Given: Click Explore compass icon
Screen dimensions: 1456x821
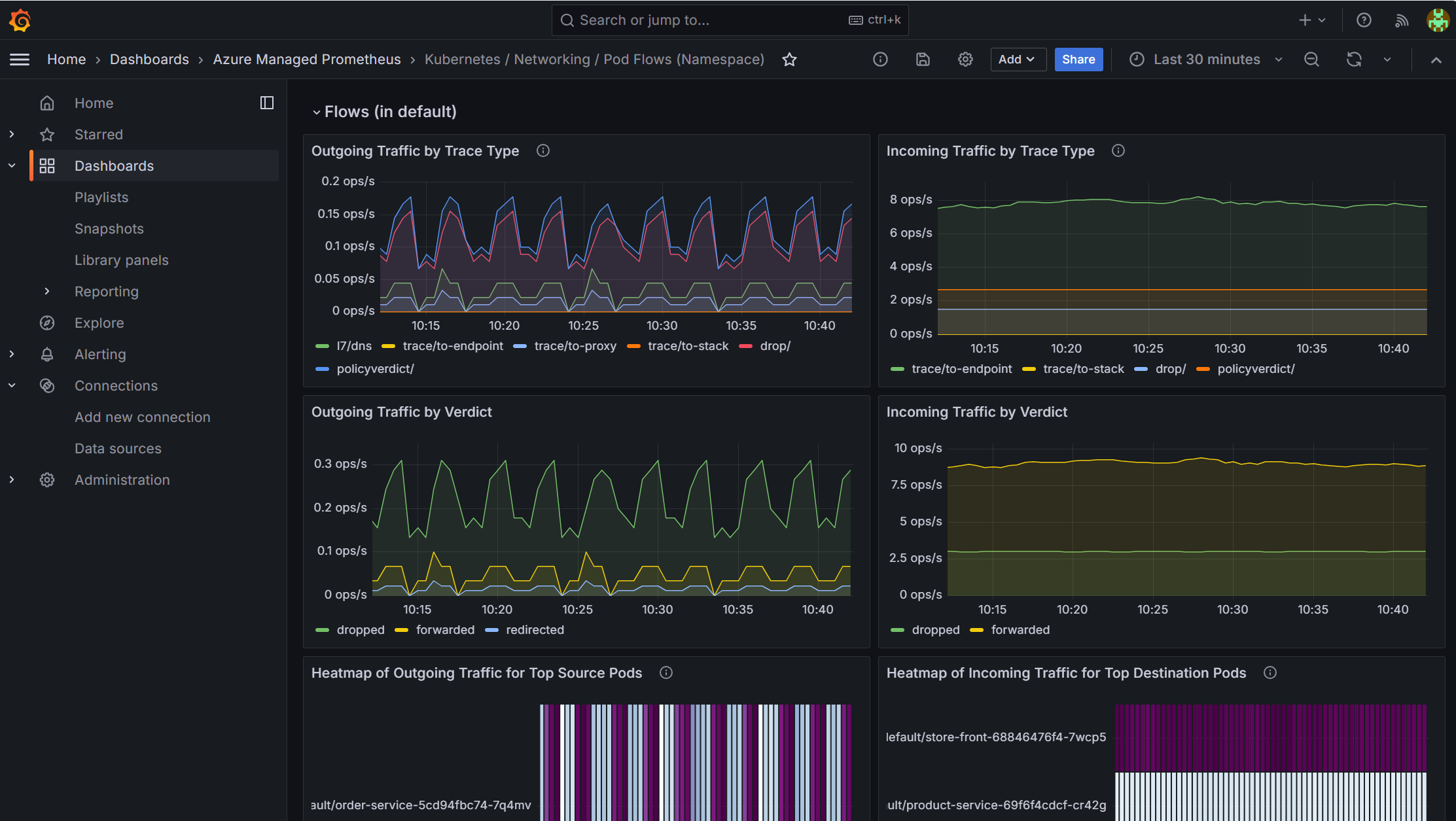Looking at the screenshot, I should coord(47,323).
